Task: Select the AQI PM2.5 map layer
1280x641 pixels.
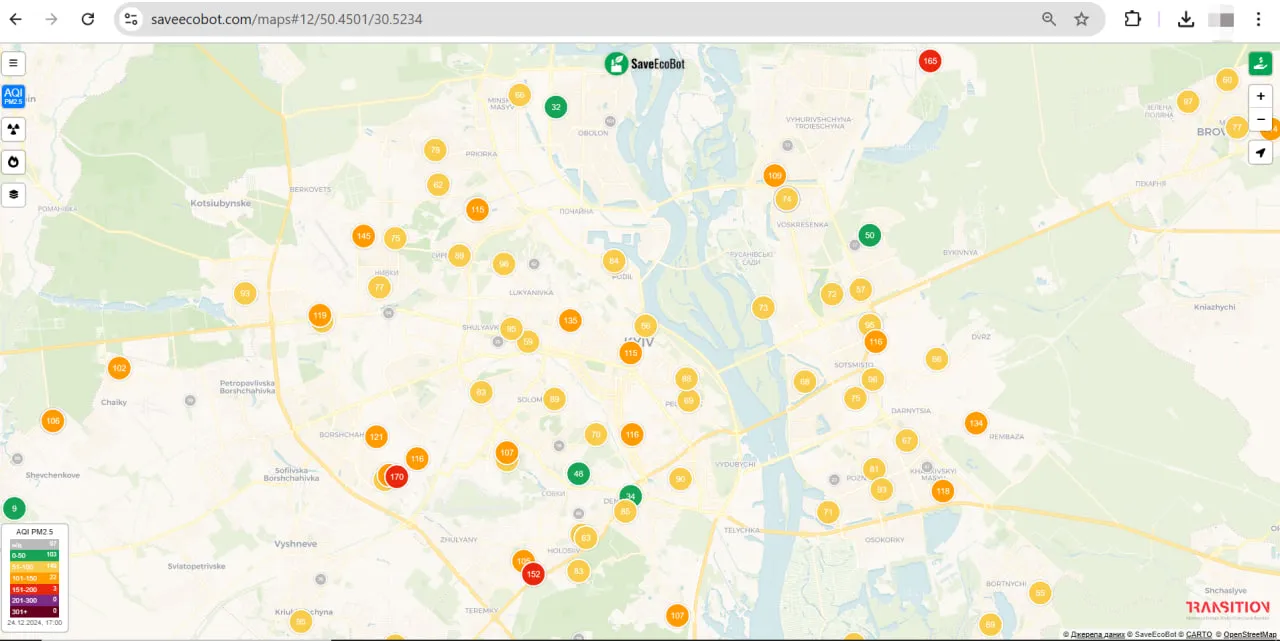Action: coord(13,96)
